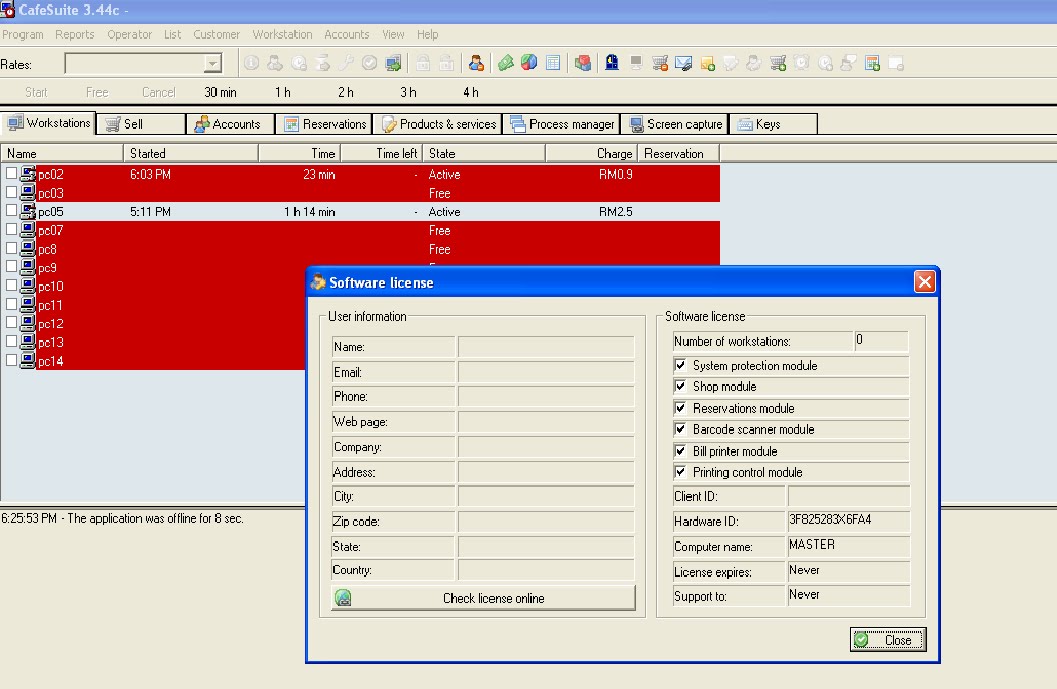
Task: Click the 4 h time button
Action: point(471,92)
